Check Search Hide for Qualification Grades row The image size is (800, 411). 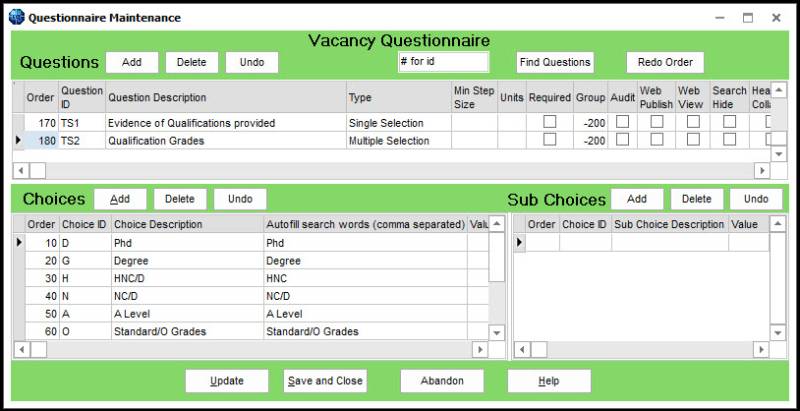[730, 140]
